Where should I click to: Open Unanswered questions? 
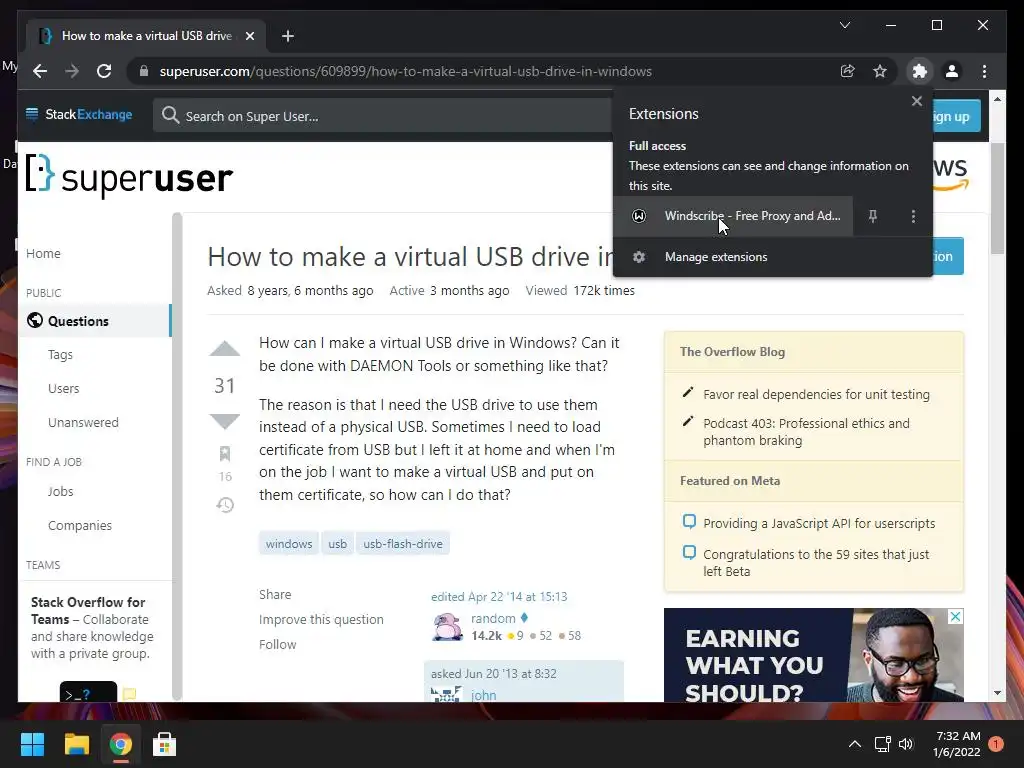[x=83, y=423]
